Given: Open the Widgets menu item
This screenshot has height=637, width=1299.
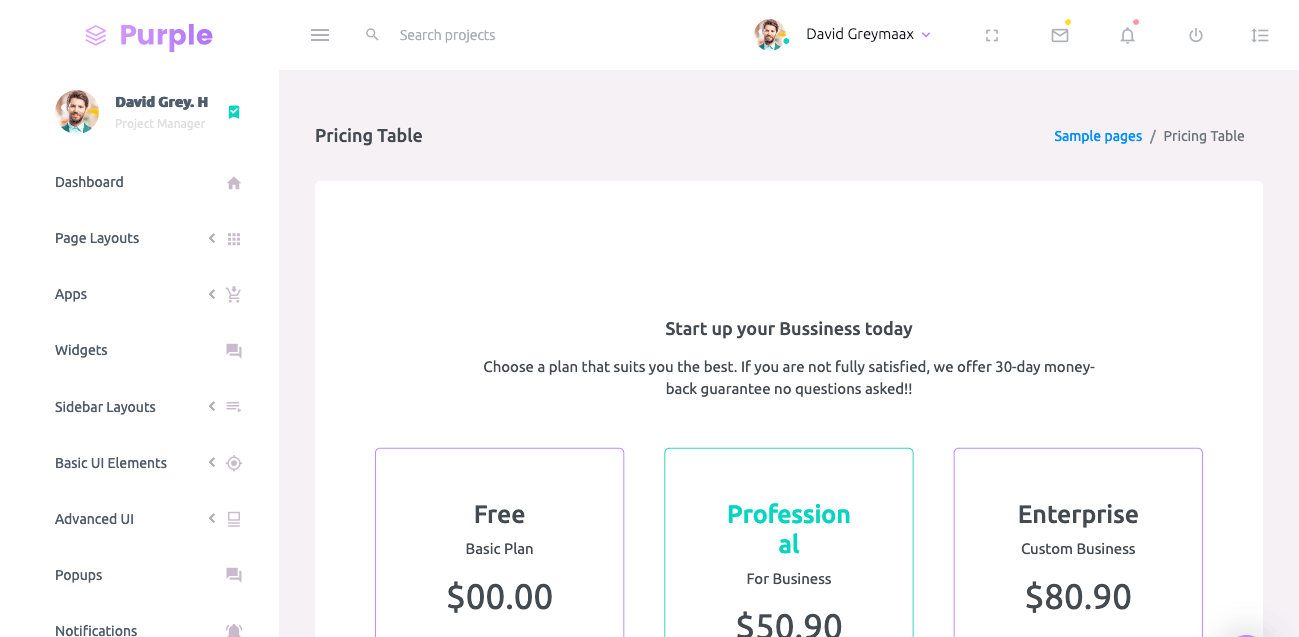Looking at the screenshot, I should tap(81, 350).
